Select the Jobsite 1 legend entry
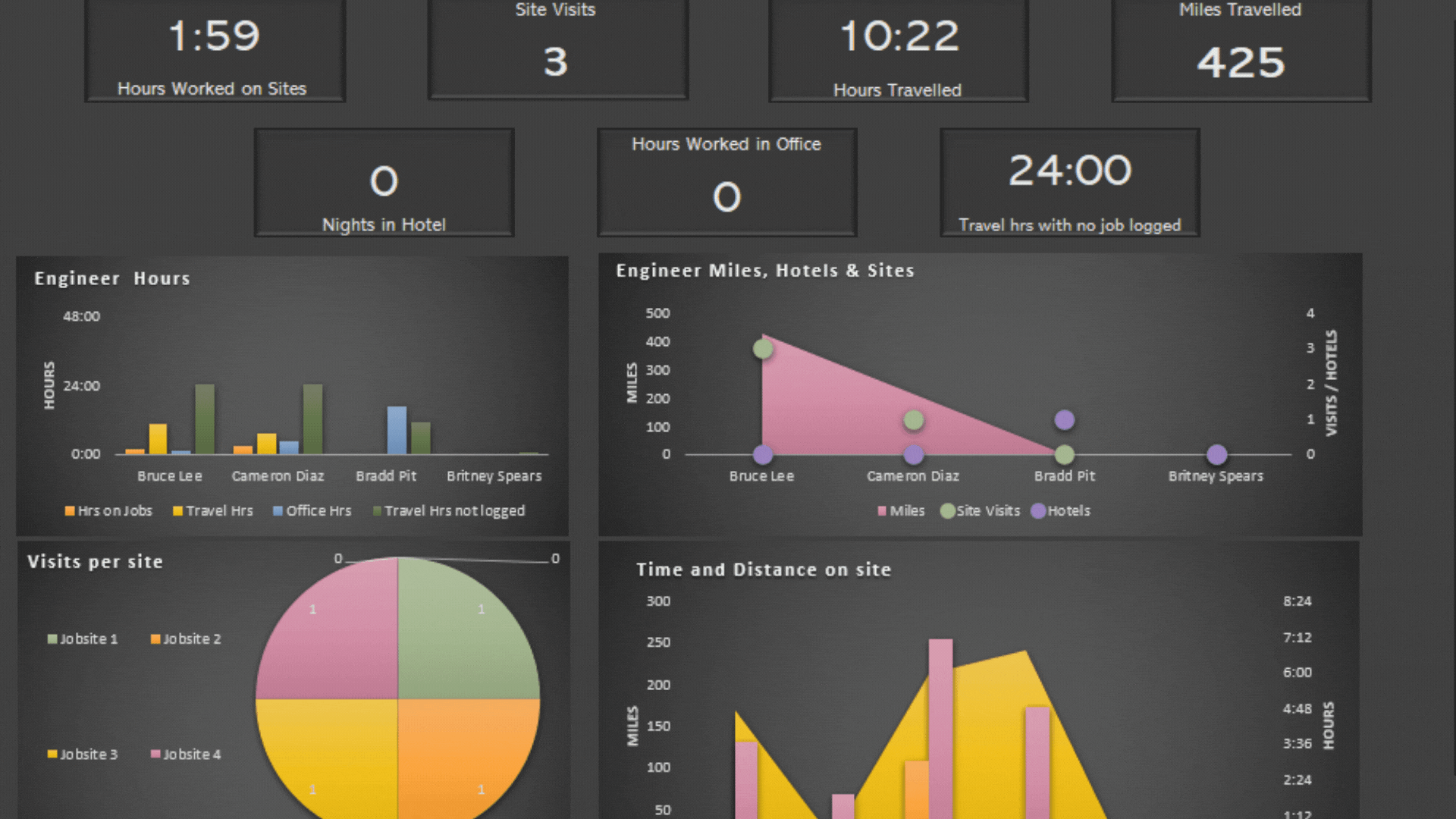This screenshot has width=1456, height=819. 83,639
